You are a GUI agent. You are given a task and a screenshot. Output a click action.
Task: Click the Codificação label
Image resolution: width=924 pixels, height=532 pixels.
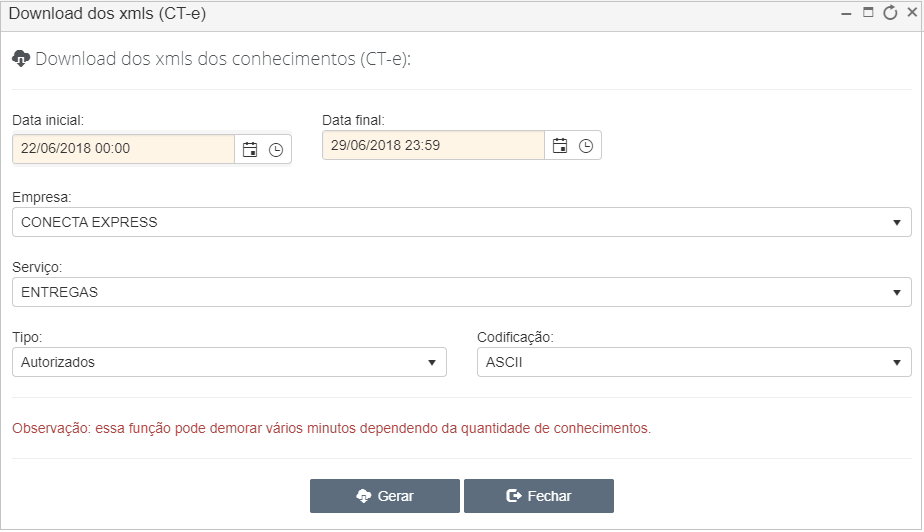pyautogui.click(x=515, y=338)
